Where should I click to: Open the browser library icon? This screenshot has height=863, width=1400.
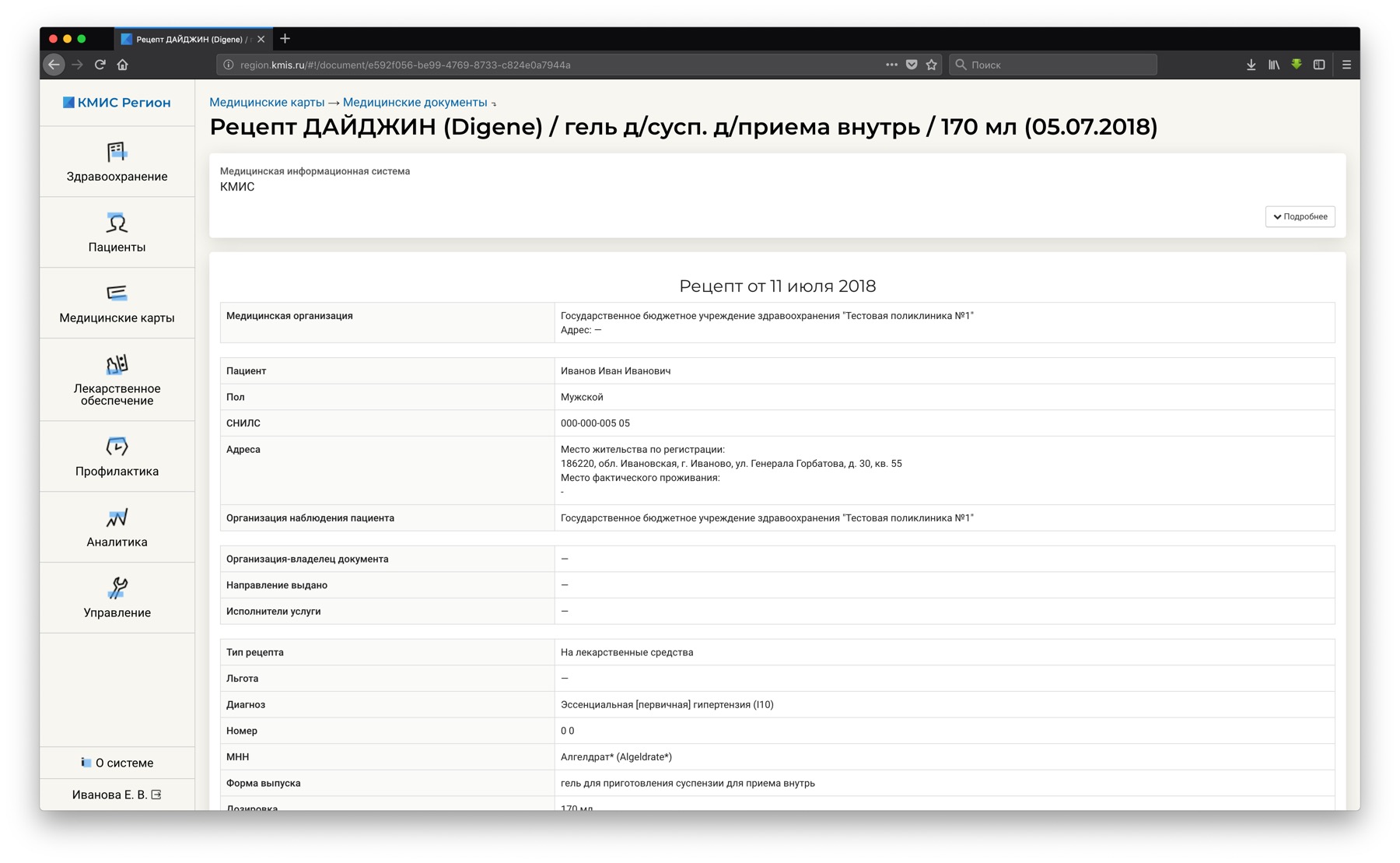(x=1274, y=65)
